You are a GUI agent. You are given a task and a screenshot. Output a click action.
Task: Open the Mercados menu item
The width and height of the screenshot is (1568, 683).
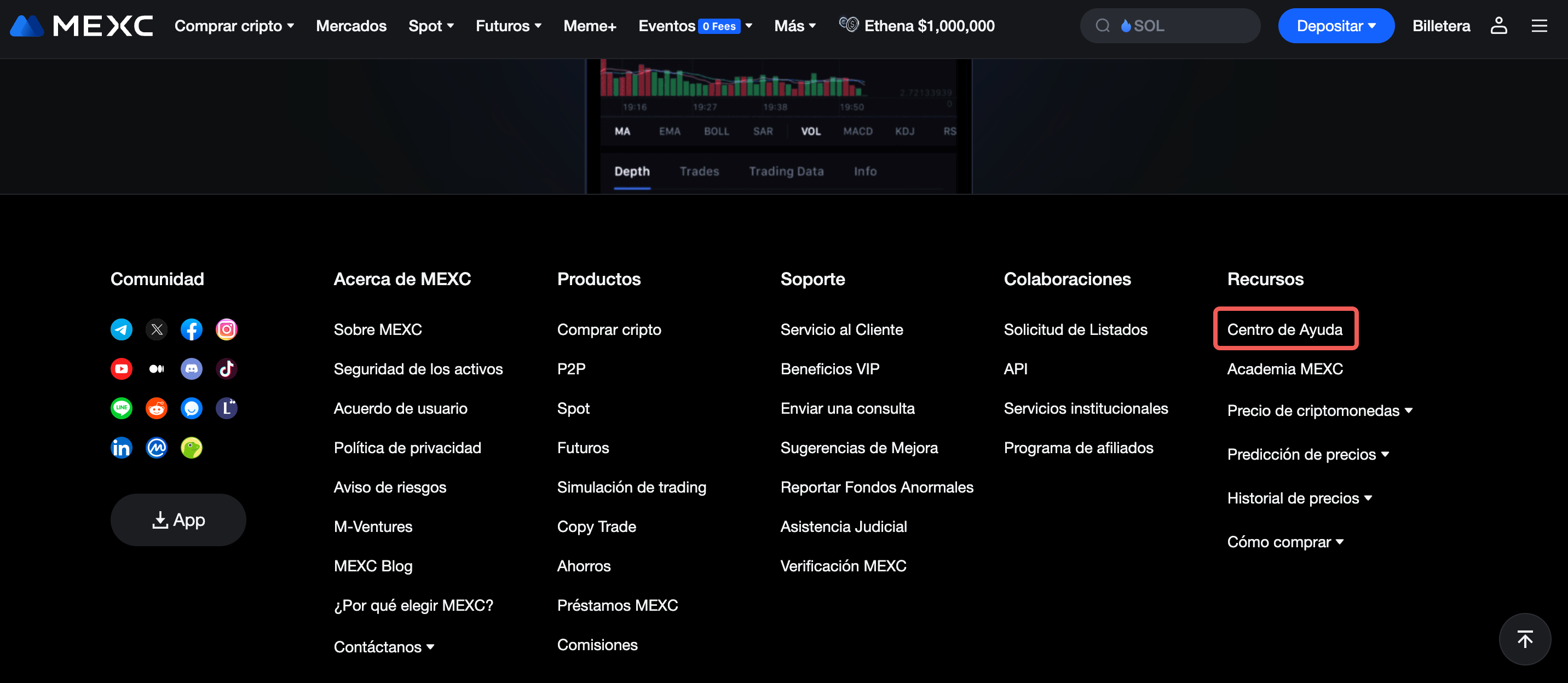click(x=351, y=26)
